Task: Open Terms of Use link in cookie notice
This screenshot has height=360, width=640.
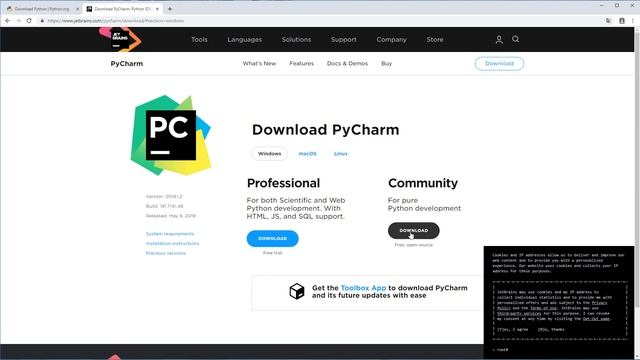Action: (543, 308)
